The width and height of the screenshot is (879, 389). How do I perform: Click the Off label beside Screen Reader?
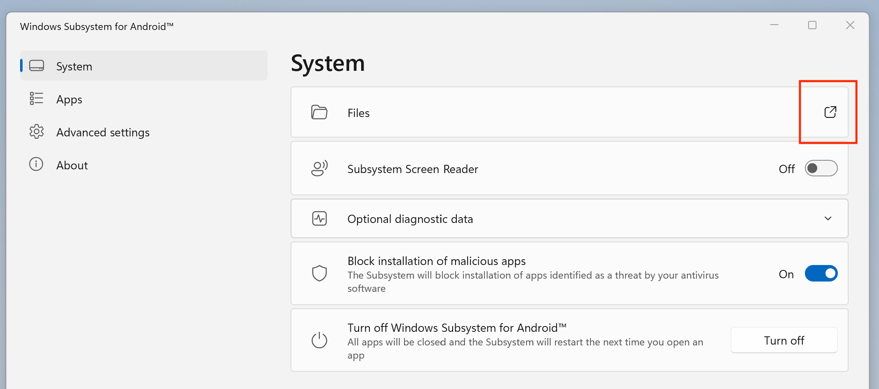(787, 169)
